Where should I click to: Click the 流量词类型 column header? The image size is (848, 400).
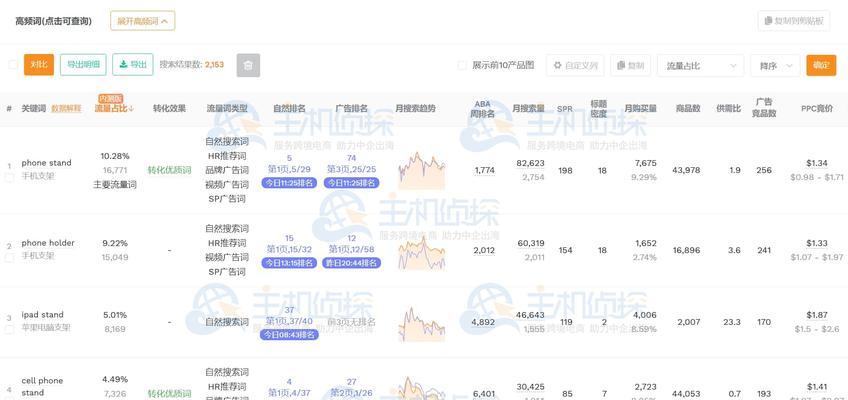pos(227,108)
